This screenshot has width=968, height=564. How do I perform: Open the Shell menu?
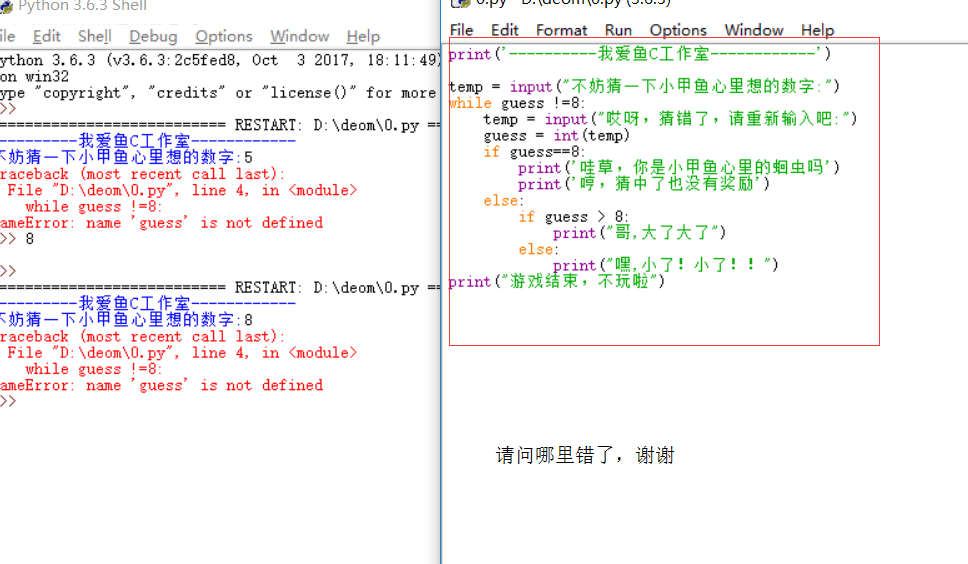click(94, 36)
